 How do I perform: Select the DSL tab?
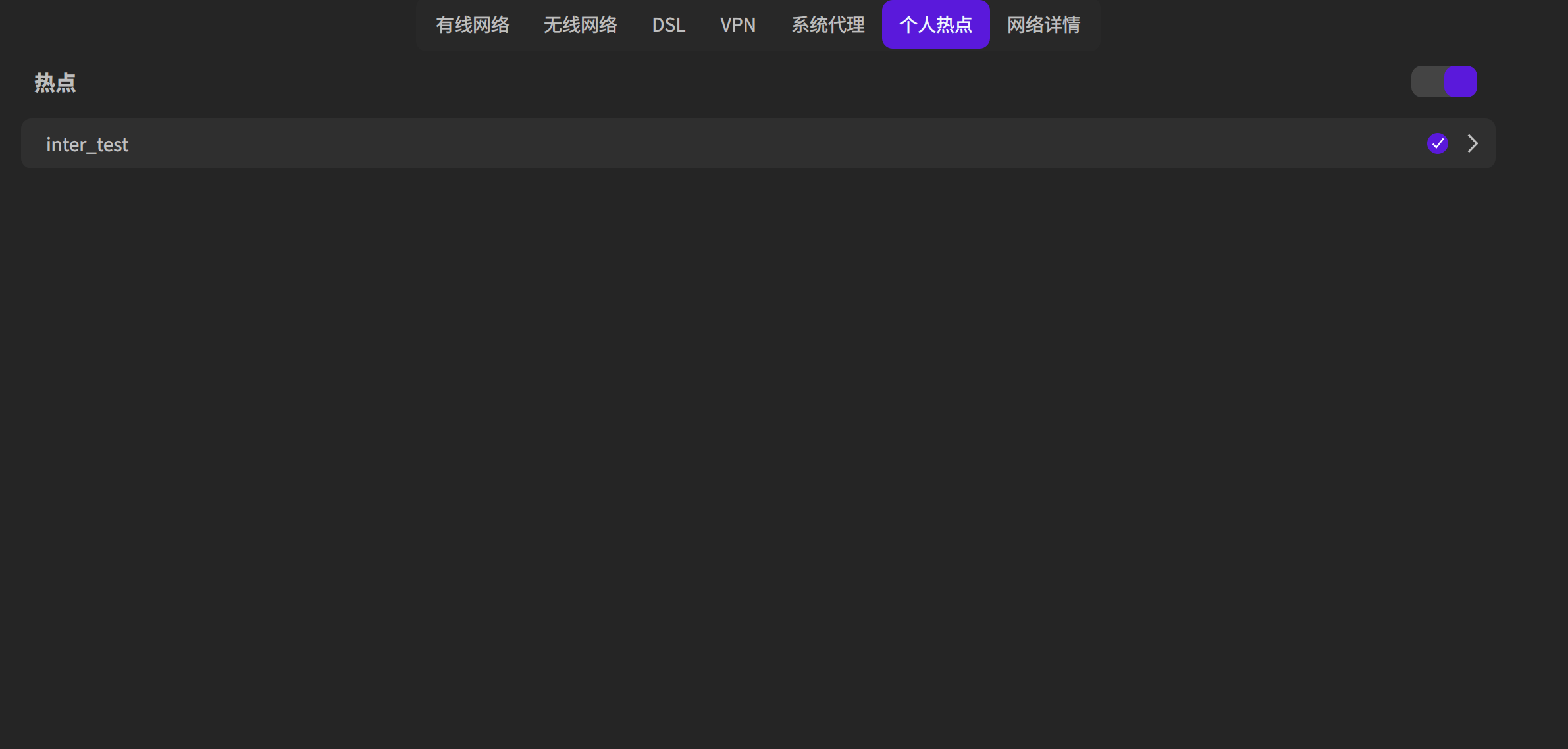[668, 25]
